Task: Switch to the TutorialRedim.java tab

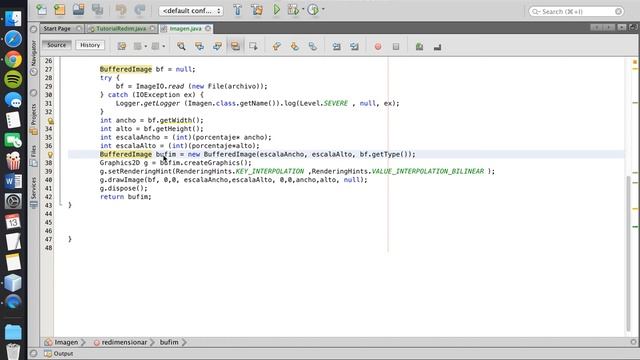Action: 121,29
